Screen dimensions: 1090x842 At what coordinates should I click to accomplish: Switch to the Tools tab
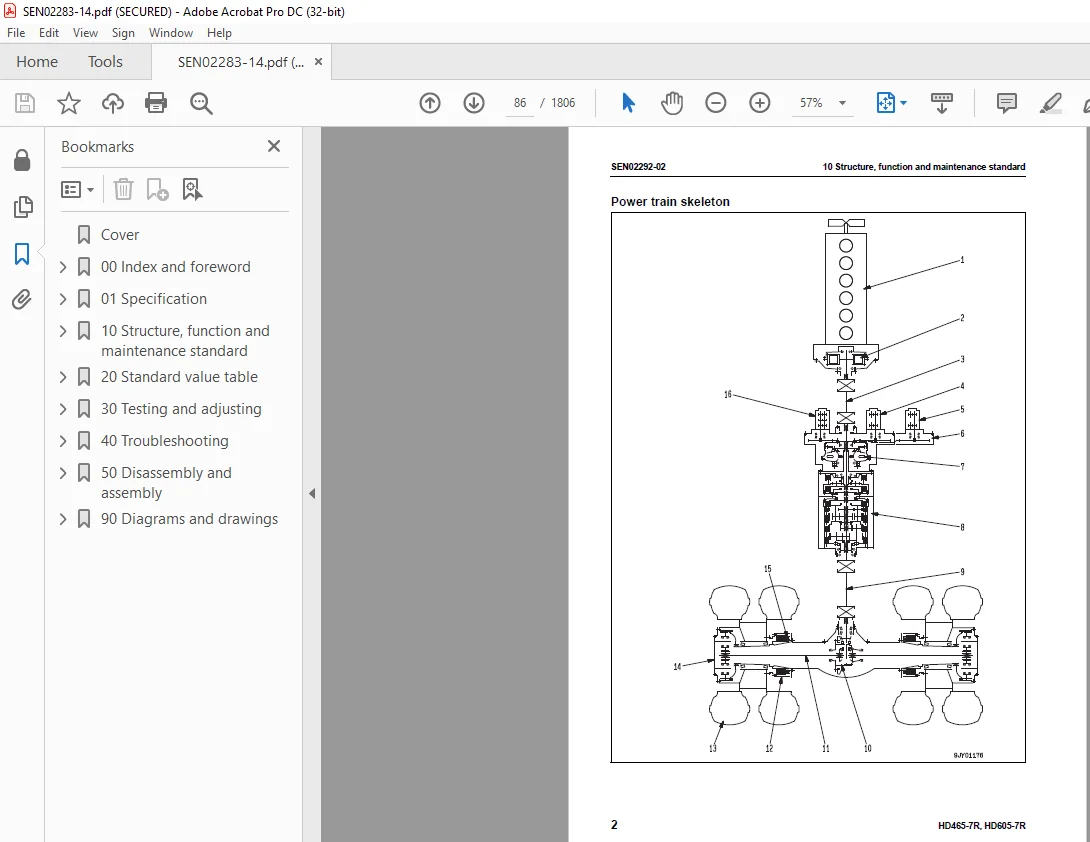105,62
